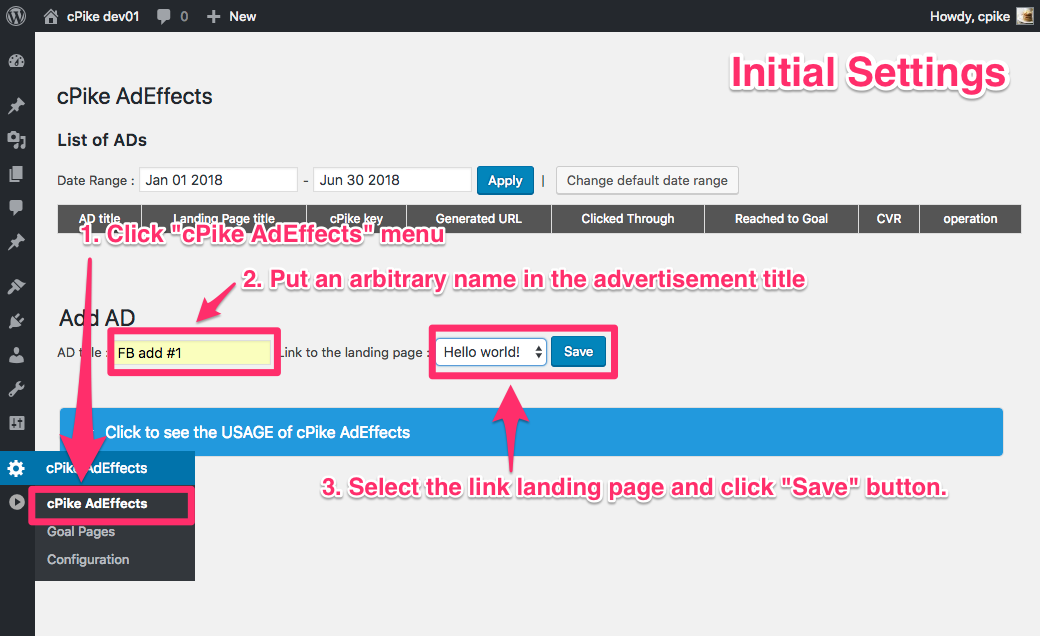
Task: Click the Reached to Goal column header
Action: click(x=781, y=219)
